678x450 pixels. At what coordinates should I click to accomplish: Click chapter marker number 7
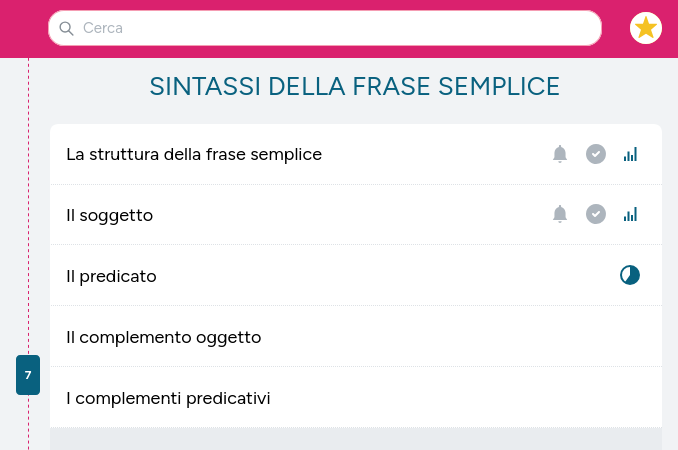(28, 375)
